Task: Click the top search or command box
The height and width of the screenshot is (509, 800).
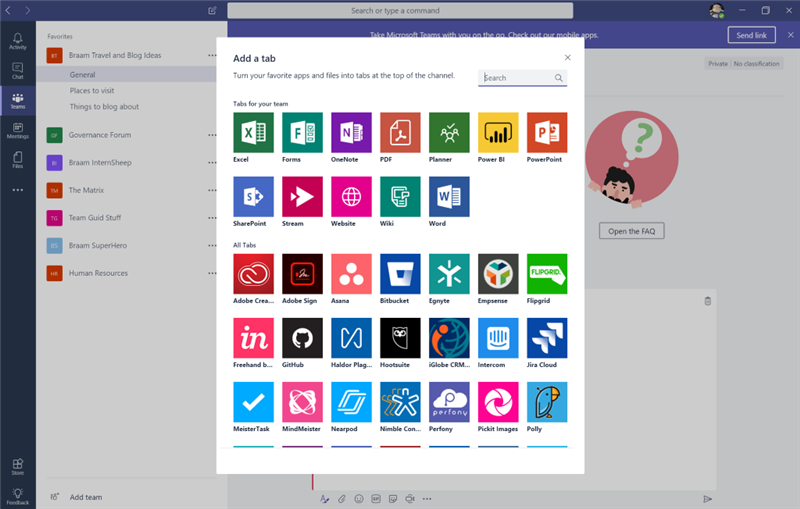Action: [x=400, y=11]
